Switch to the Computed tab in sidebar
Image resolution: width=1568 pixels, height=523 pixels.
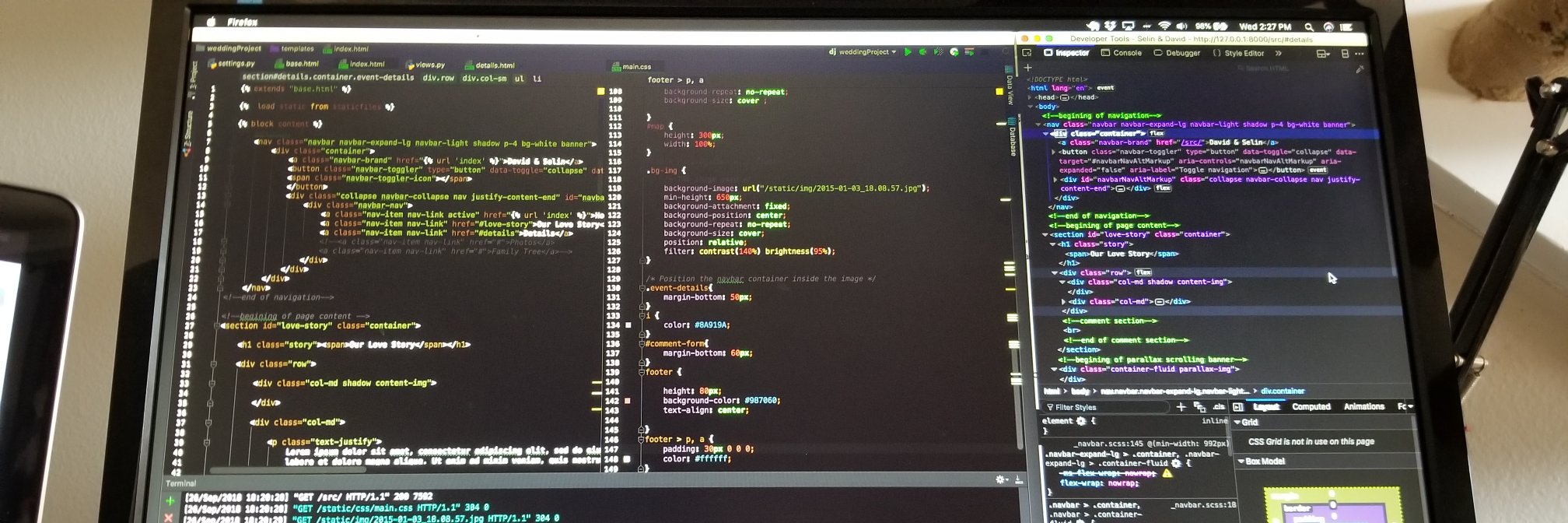click(1311, 407)
